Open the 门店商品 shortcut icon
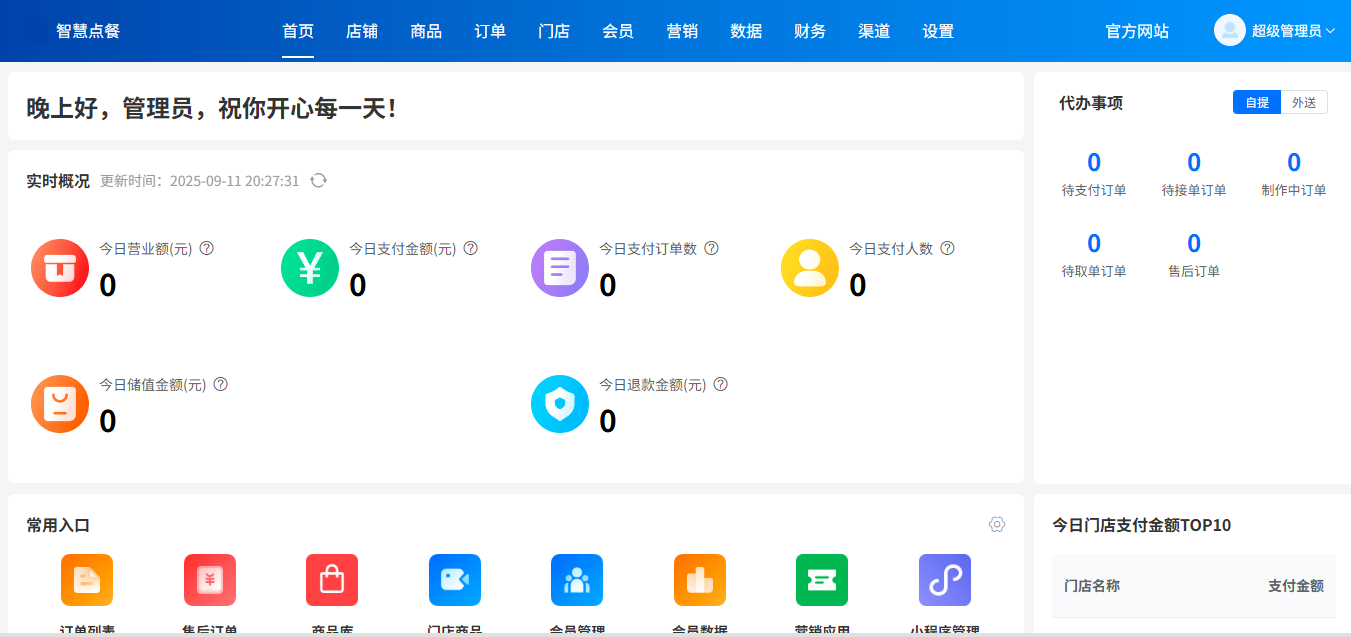 tap(454, 580)
